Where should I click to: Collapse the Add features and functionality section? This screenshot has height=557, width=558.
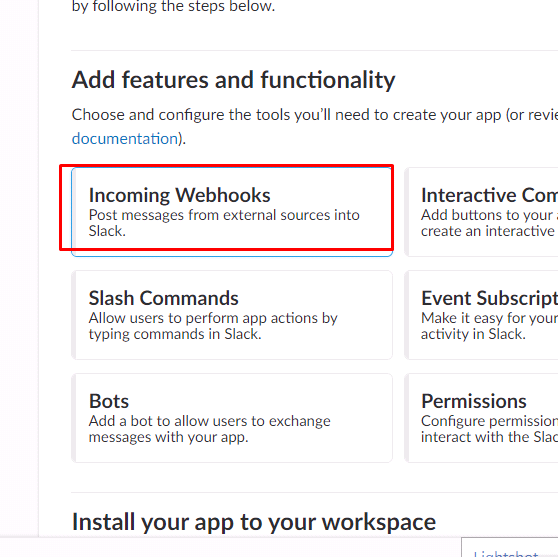(233, 80)
